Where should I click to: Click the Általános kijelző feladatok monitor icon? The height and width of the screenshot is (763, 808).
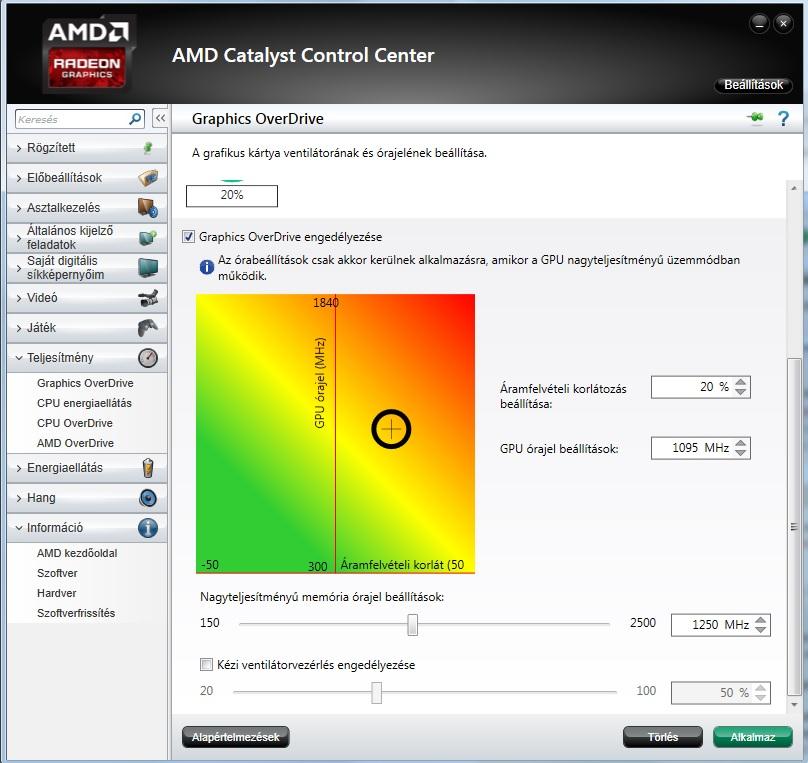[x=148, y=238]
